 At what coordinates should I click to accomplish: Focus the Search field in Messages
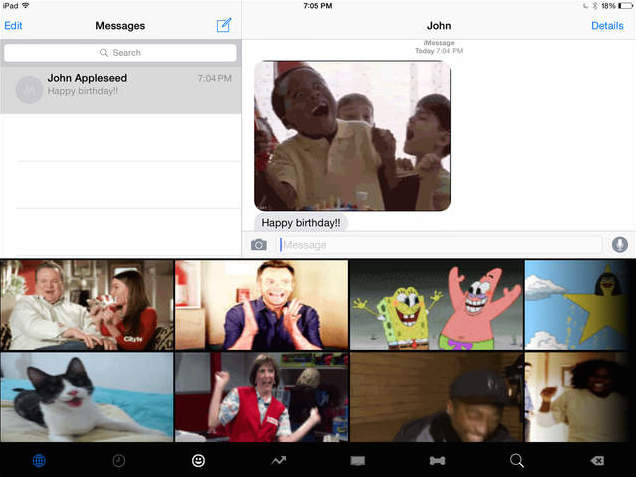tap(120, 52)
